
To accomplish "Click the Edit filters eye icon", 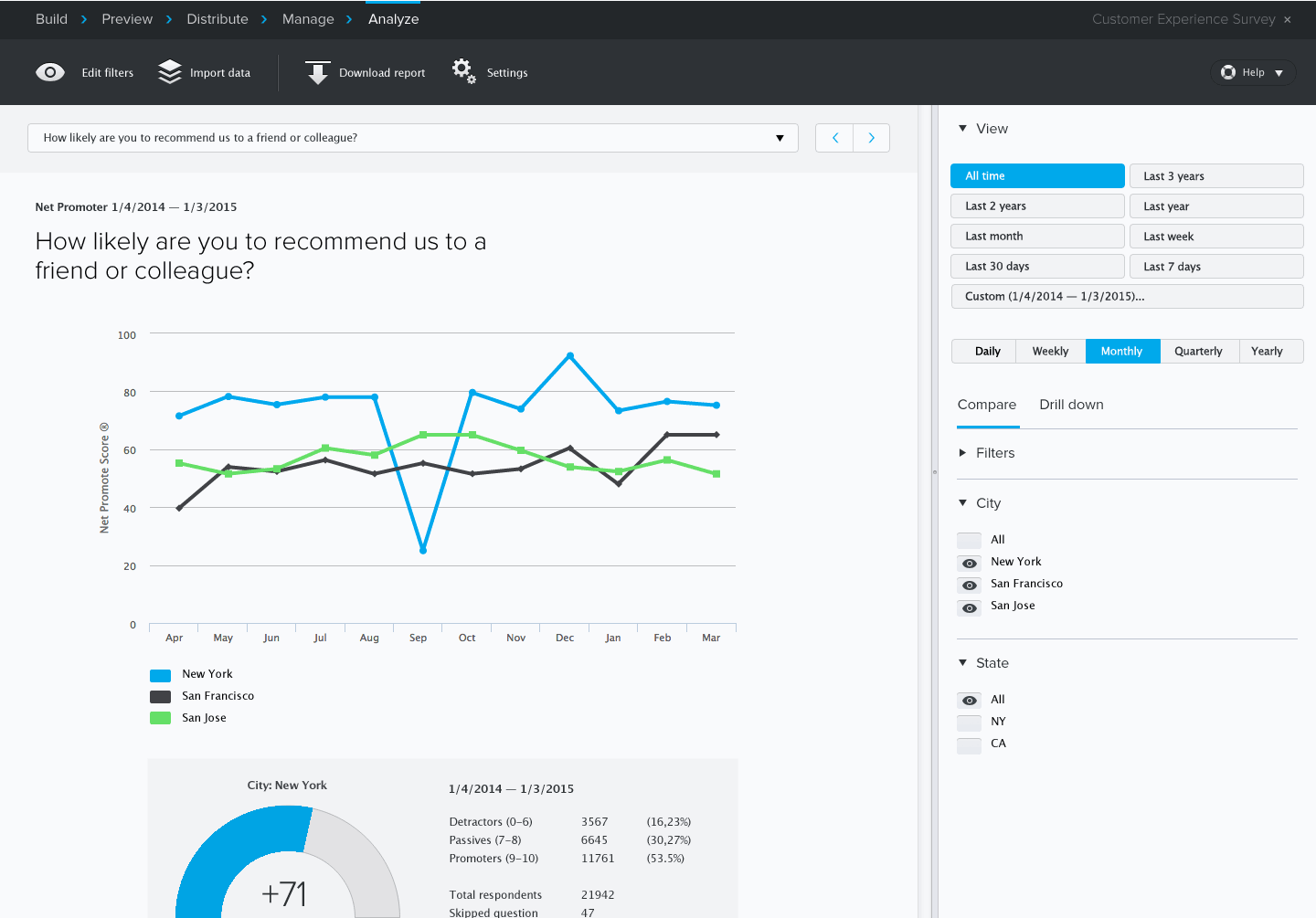I will pos(50,71).
